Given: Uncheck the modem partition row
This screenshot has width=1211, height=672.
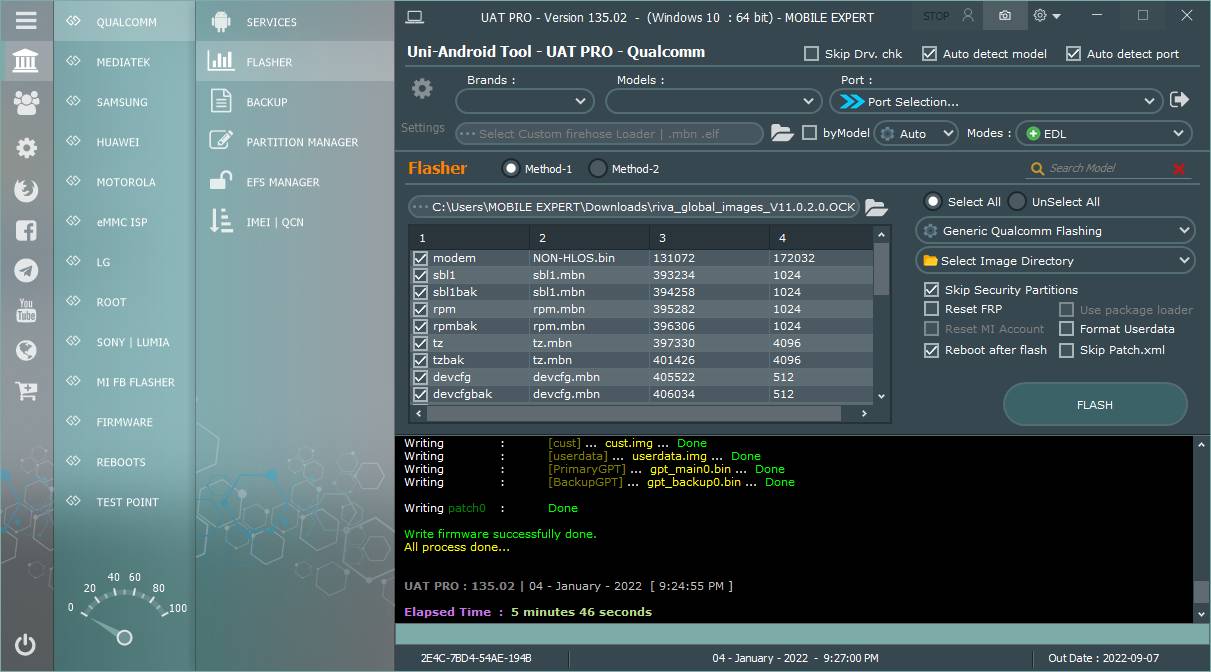Looking at the screenshot, I should (421, 258).
